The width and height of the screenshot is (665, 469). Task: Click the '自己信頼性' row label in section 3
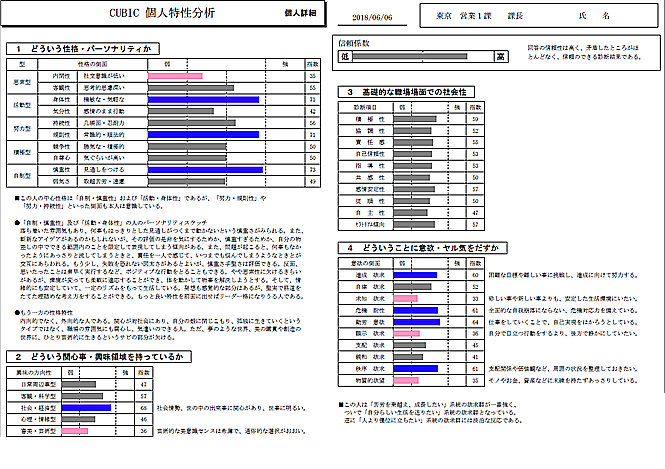pyautogui.click(x=370, y=154)
